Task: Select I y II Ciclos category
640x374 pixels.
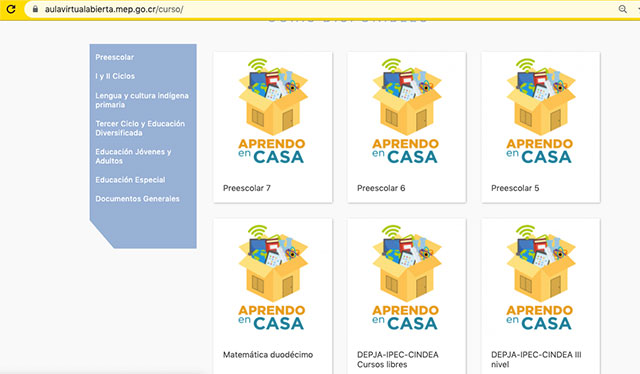Action: point(115,76)
